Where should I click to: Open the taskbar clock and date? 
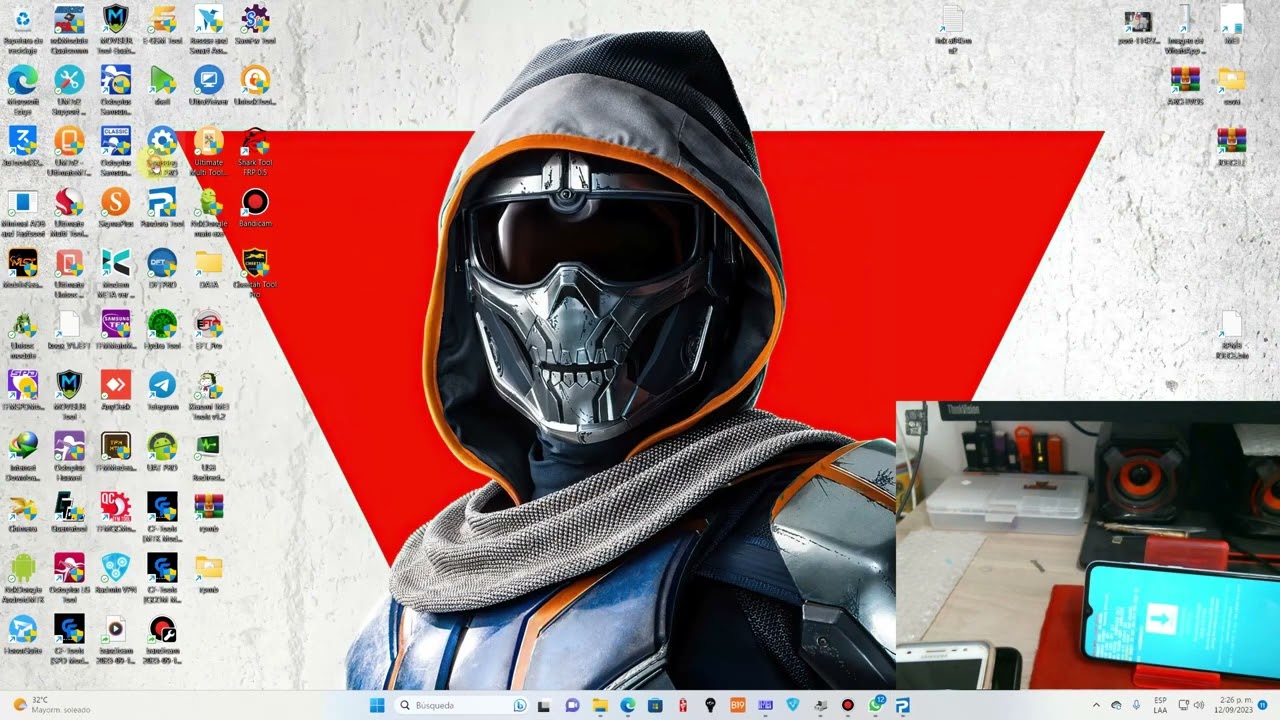tap(1231, 705)
